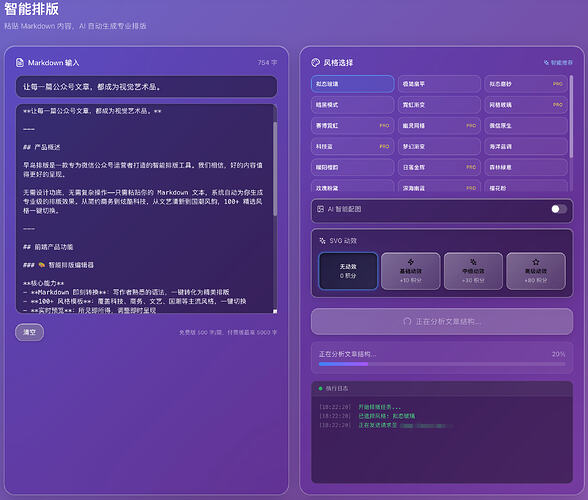Click the '## 产品概述' line in editor
The image size is (588, 500).
[x=42, y=147]
